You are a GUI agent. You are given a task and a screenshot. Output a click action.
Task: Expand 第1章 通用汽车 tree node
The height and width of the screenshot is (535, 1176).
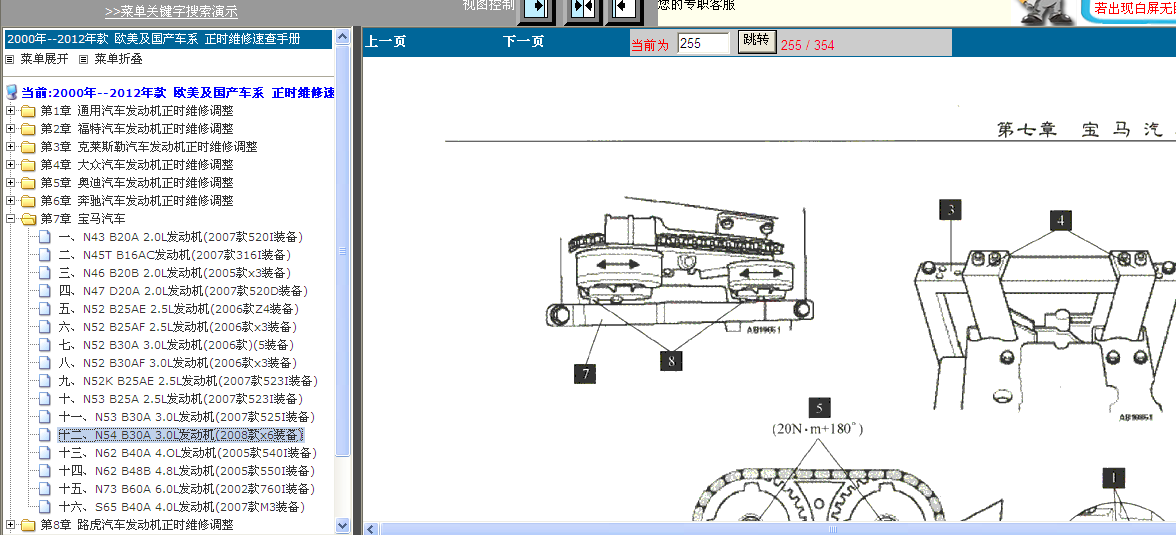pos(10,111)
